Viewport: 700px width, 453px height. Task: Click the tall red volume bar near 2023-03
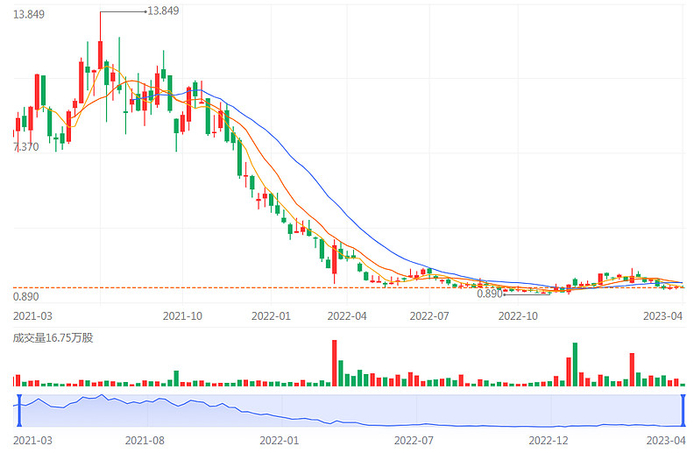pyautogui.click(x=632, y=370)
